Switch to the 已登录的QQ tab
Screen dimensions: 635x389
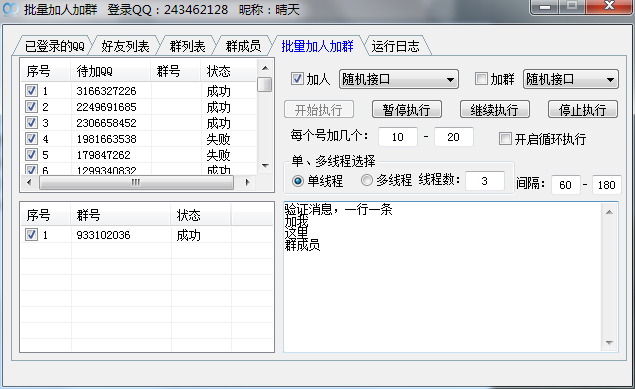(54, 46)
